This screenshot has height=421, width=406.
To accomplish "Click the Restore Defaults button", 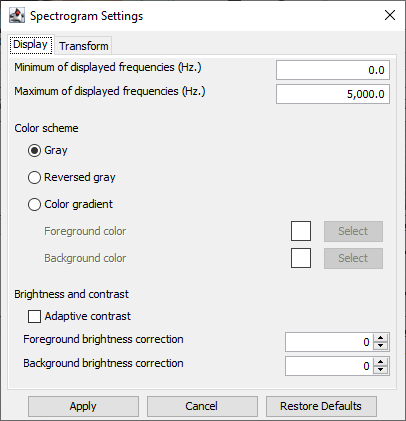I will coord(321,406).
